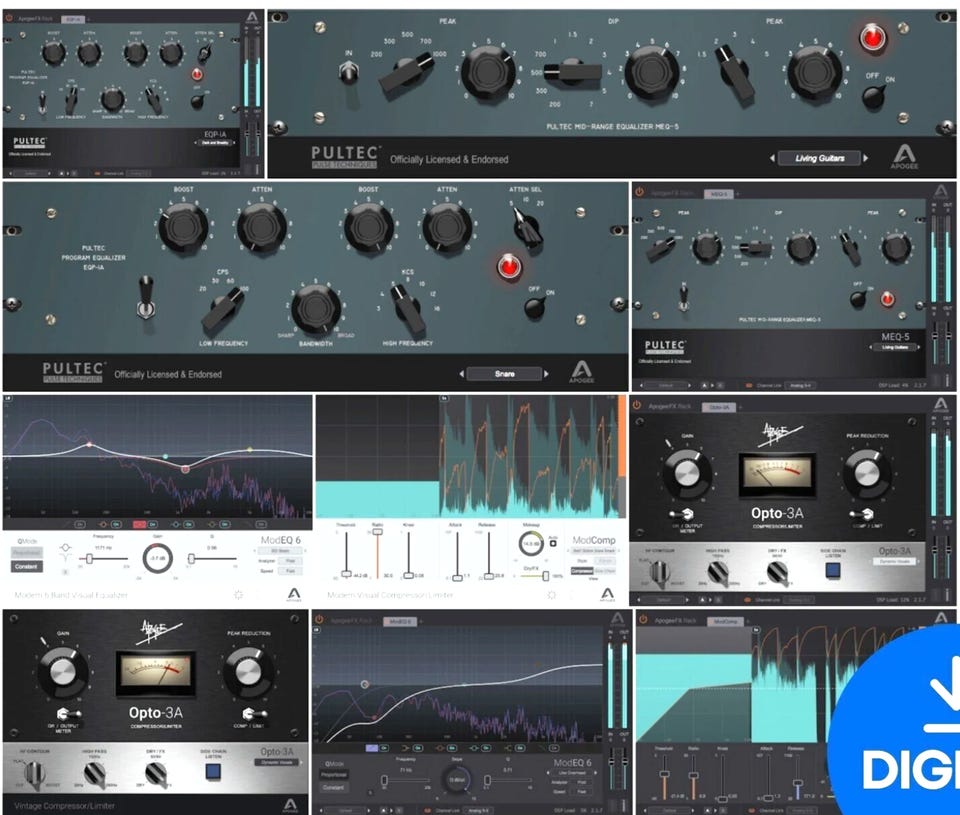960x815 pixels.
Task: Choose Proportional Q mode in dark ModEQ 6
Action: (334, 775)
